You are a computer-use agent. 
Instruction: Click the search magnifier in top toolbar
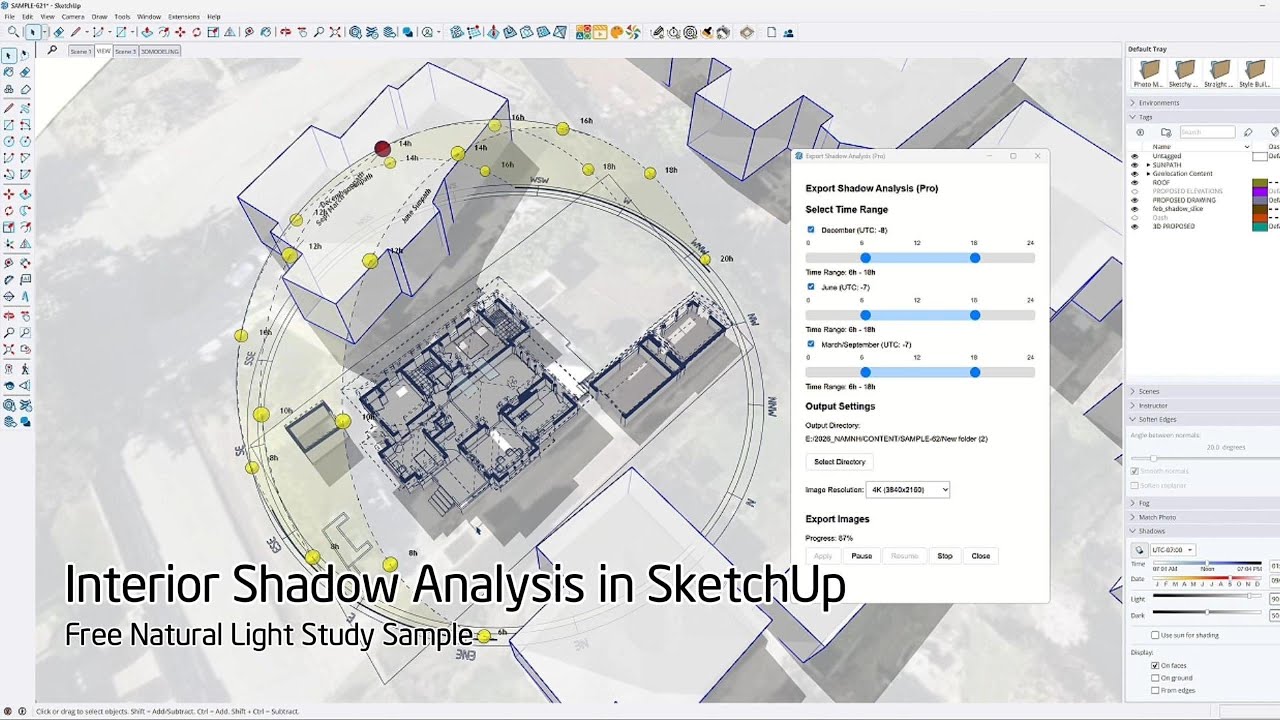coord(13,32)
